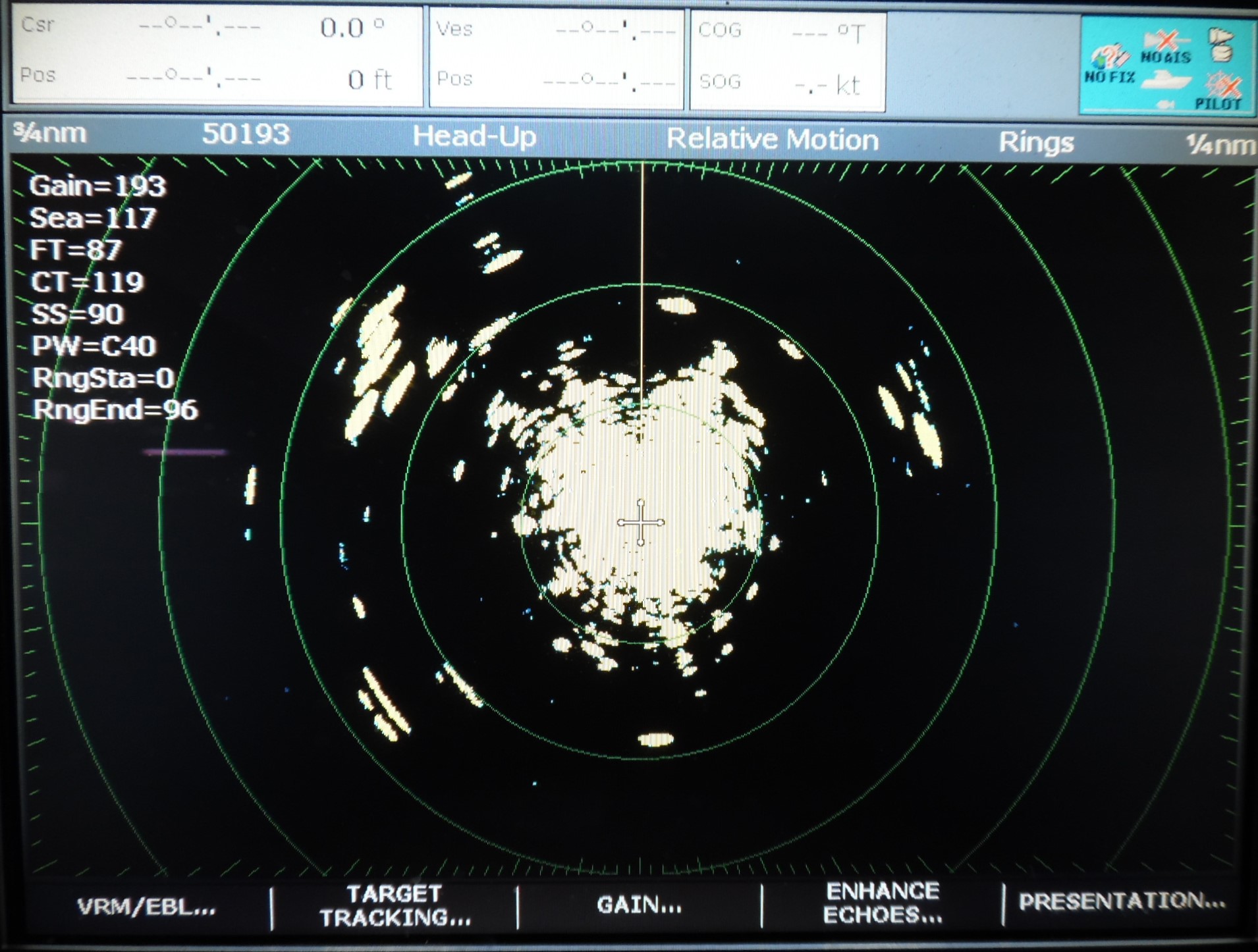The image size is (1258, 952).
Task: Toggle the Rings overlay on the radar
Action: 1037,141
